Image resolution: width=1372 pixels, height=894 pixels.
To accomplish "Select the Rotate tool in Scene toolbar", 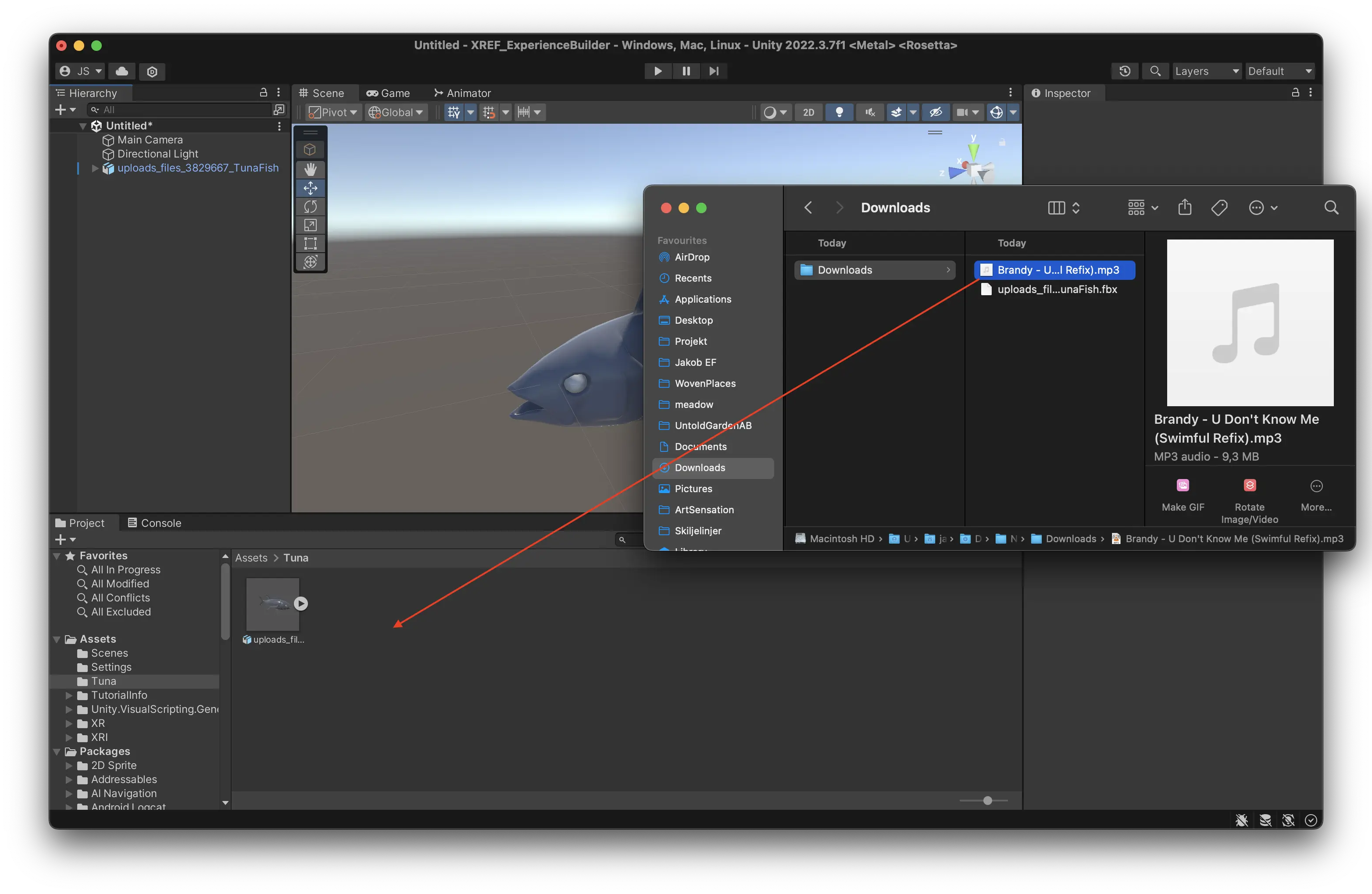I will (x=310, y=206).
